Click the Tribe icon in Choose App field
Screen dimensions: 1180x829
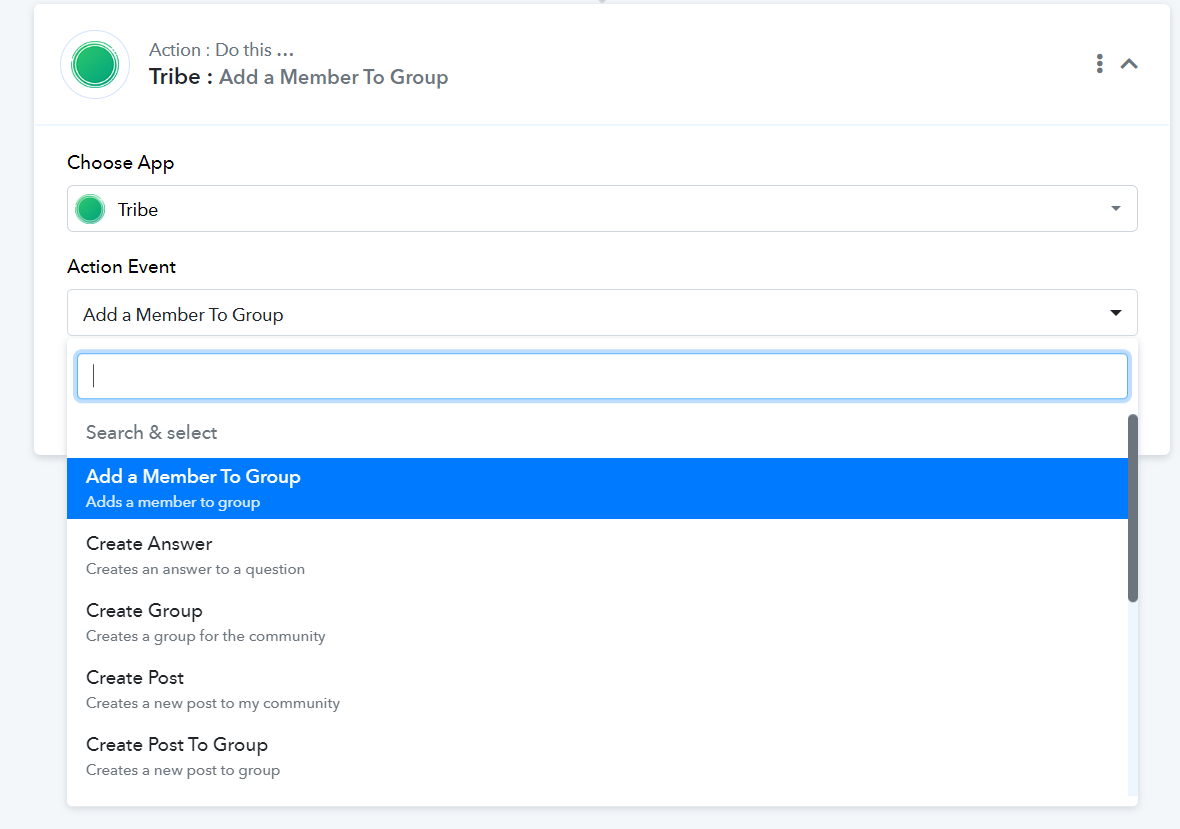tap(90, 209)
